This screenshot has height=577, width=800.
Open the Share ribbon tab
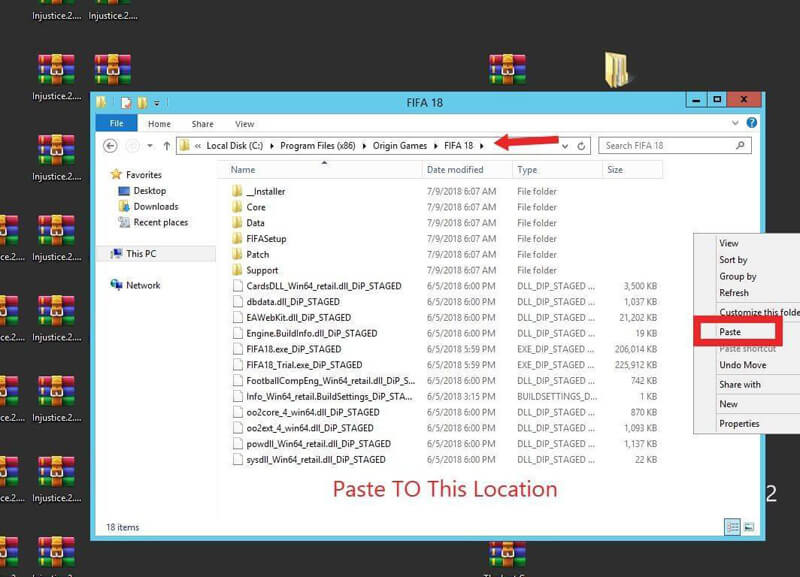(203, 124)
